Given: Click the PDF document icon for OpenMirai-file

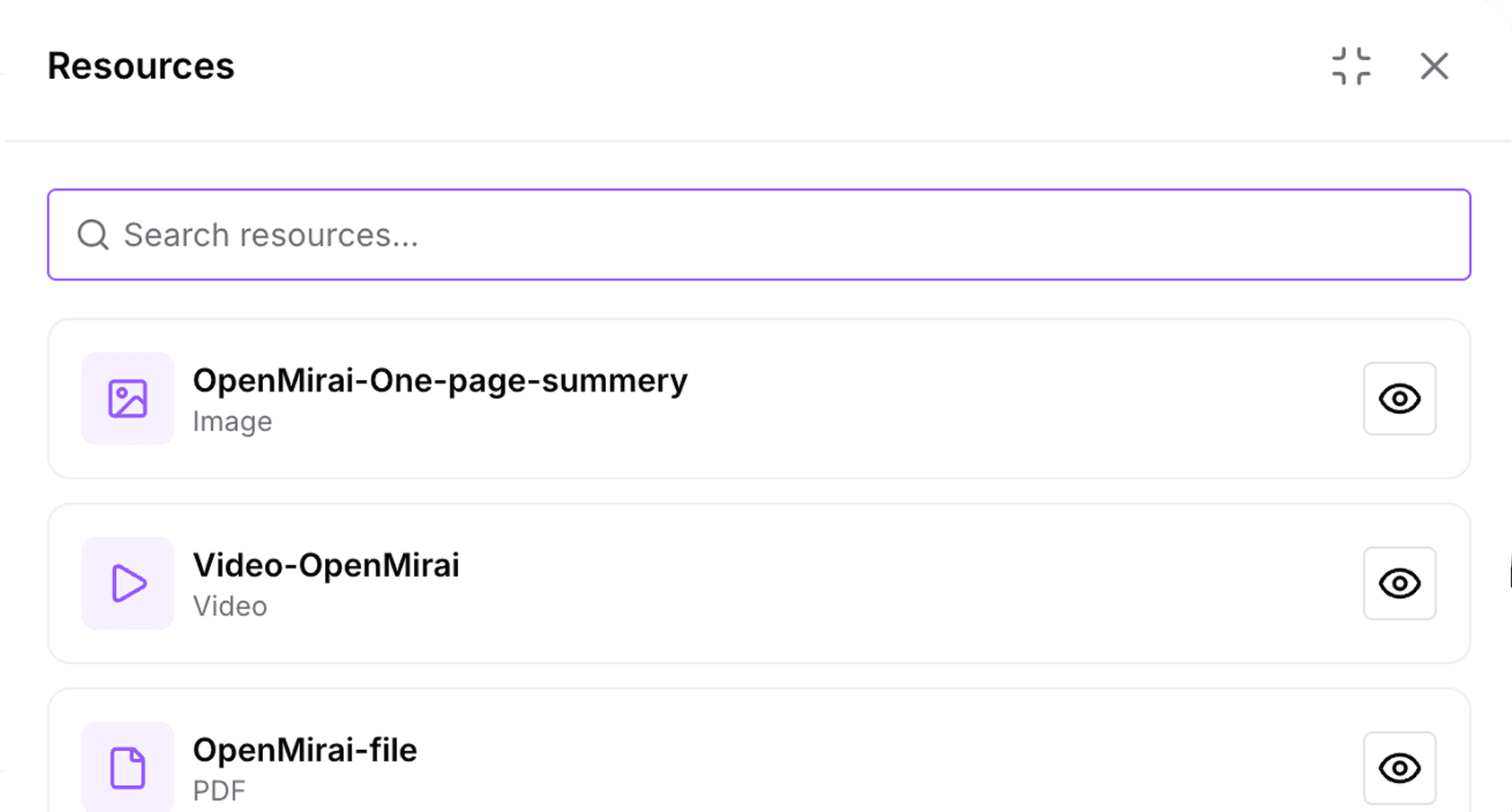Looking at the screenshot, I should click(127, 768).
